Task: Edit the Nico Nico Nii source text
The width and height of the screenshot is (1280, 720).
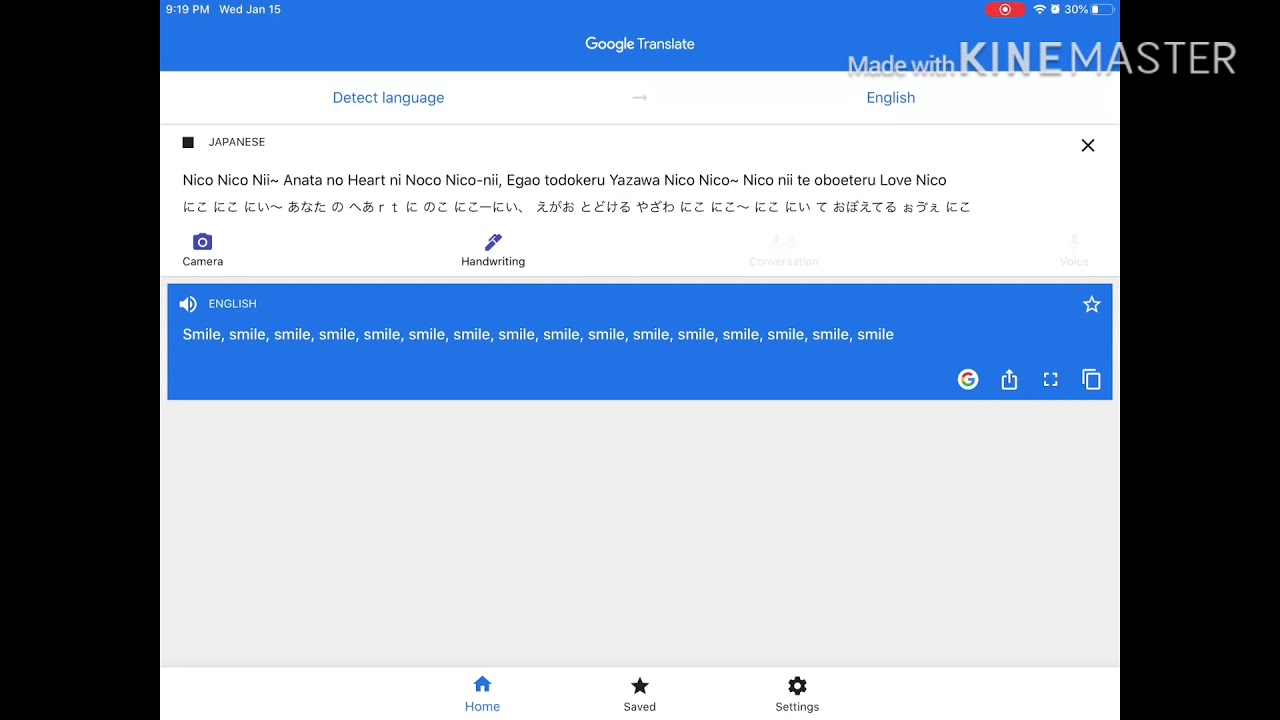Action: click(564, 180)
